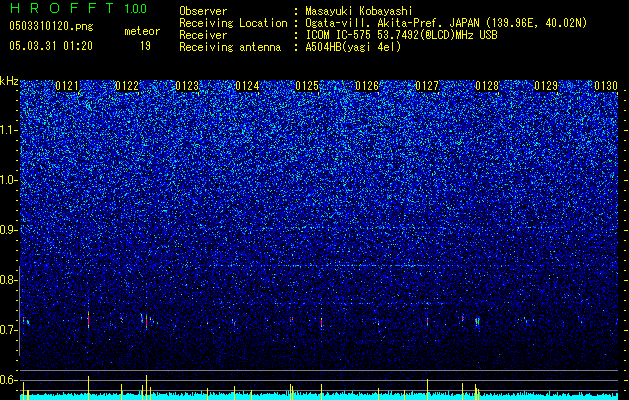Select the ICOM IC-575 53.7492 MHz receiver text

401,35
